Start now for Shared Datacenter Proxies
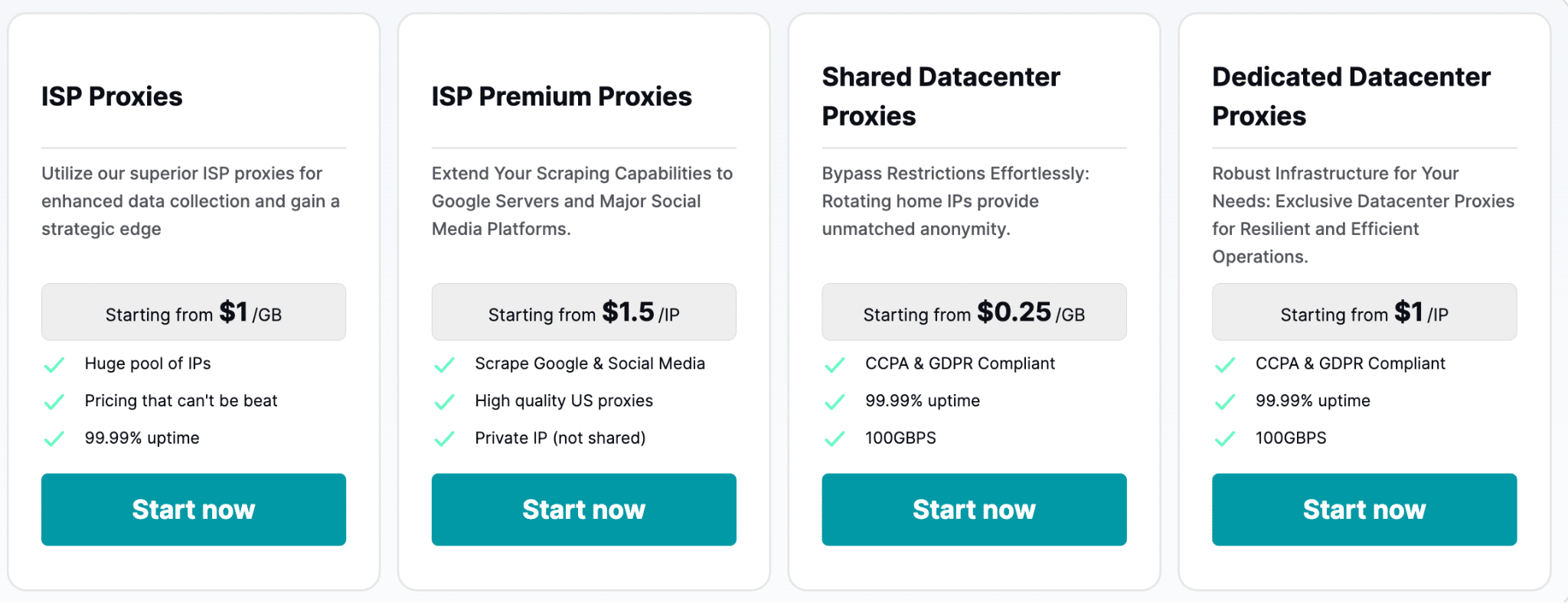Screen dimensions: 1568x603 974,510
